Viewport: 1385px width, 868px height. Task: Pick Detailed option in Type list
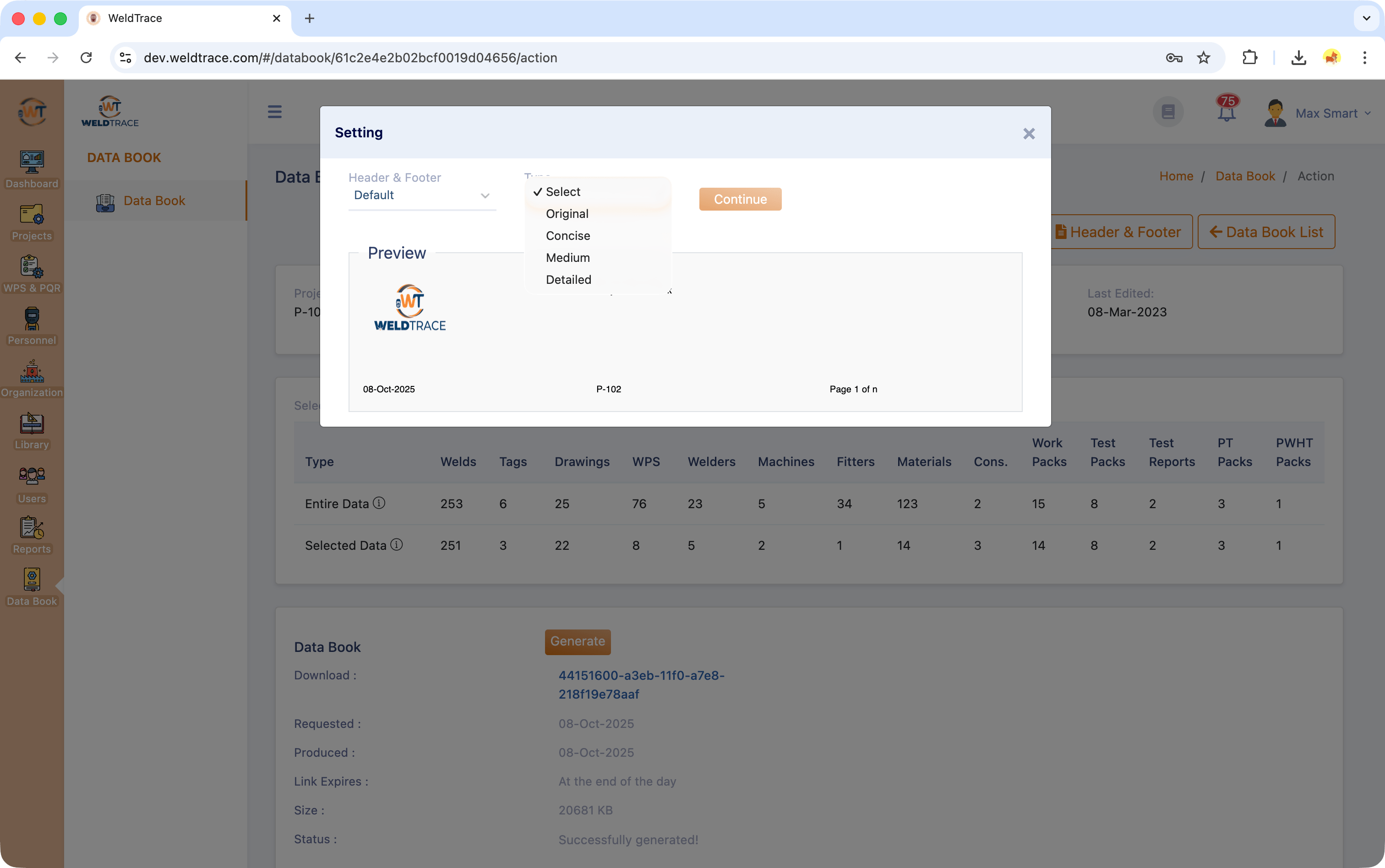568,280
